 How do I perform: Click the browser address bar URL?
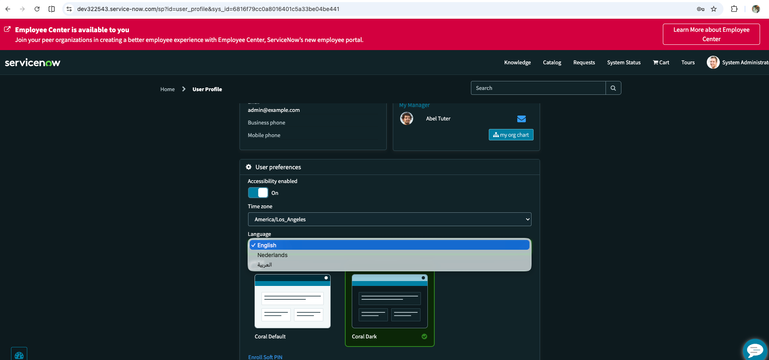(208, 9)
